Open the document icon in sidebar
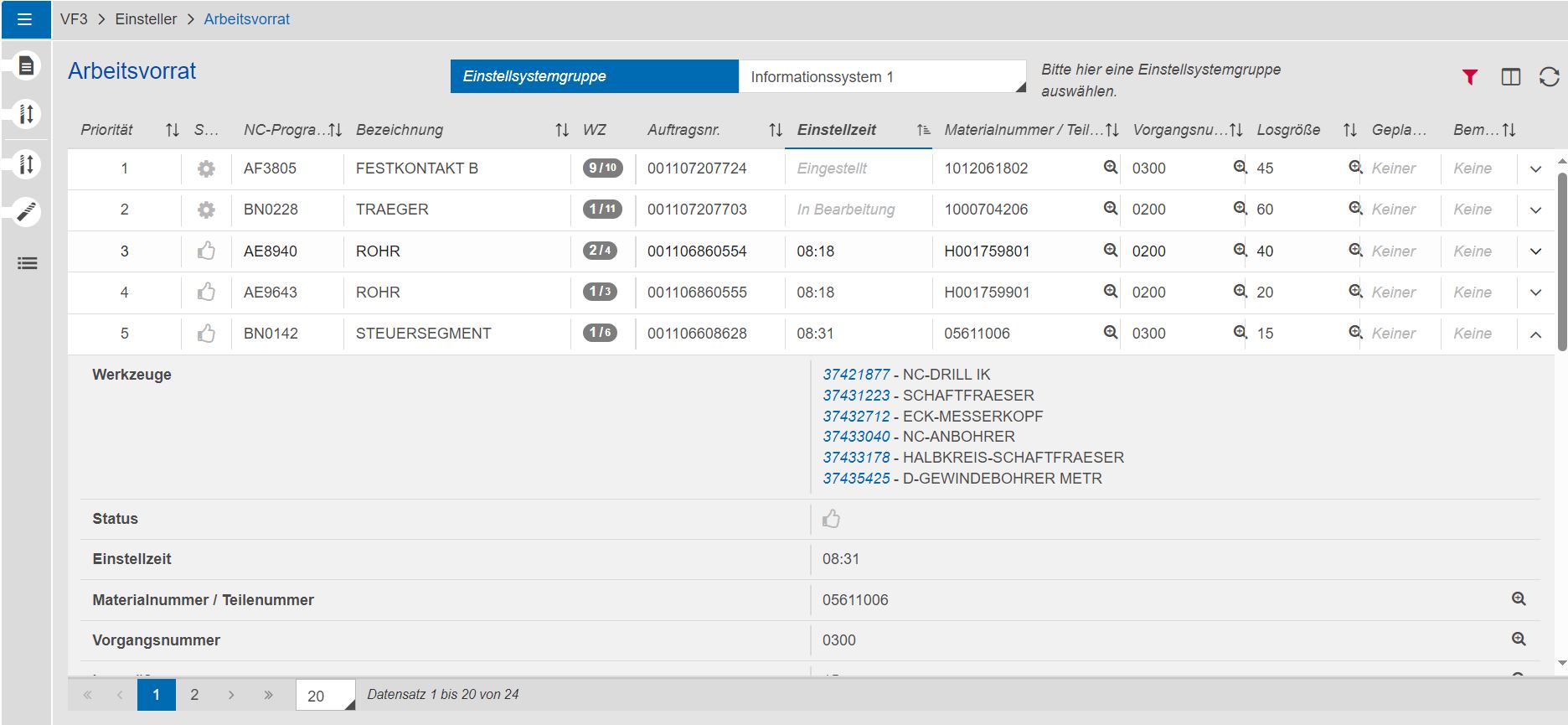This screenshot has height=725, width=1568. [27, 65]
